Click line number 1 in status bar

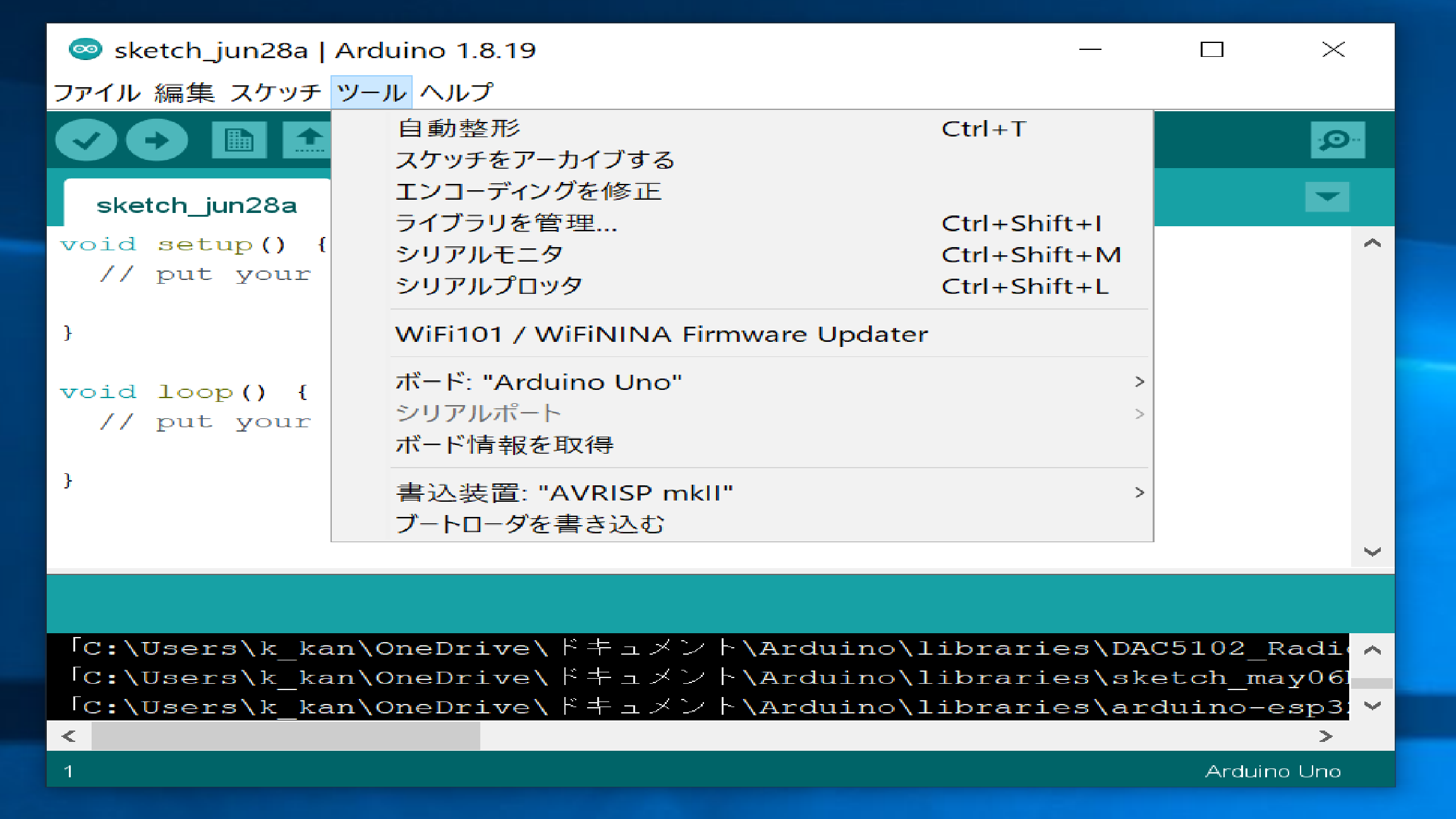click(x=68, y=771)
